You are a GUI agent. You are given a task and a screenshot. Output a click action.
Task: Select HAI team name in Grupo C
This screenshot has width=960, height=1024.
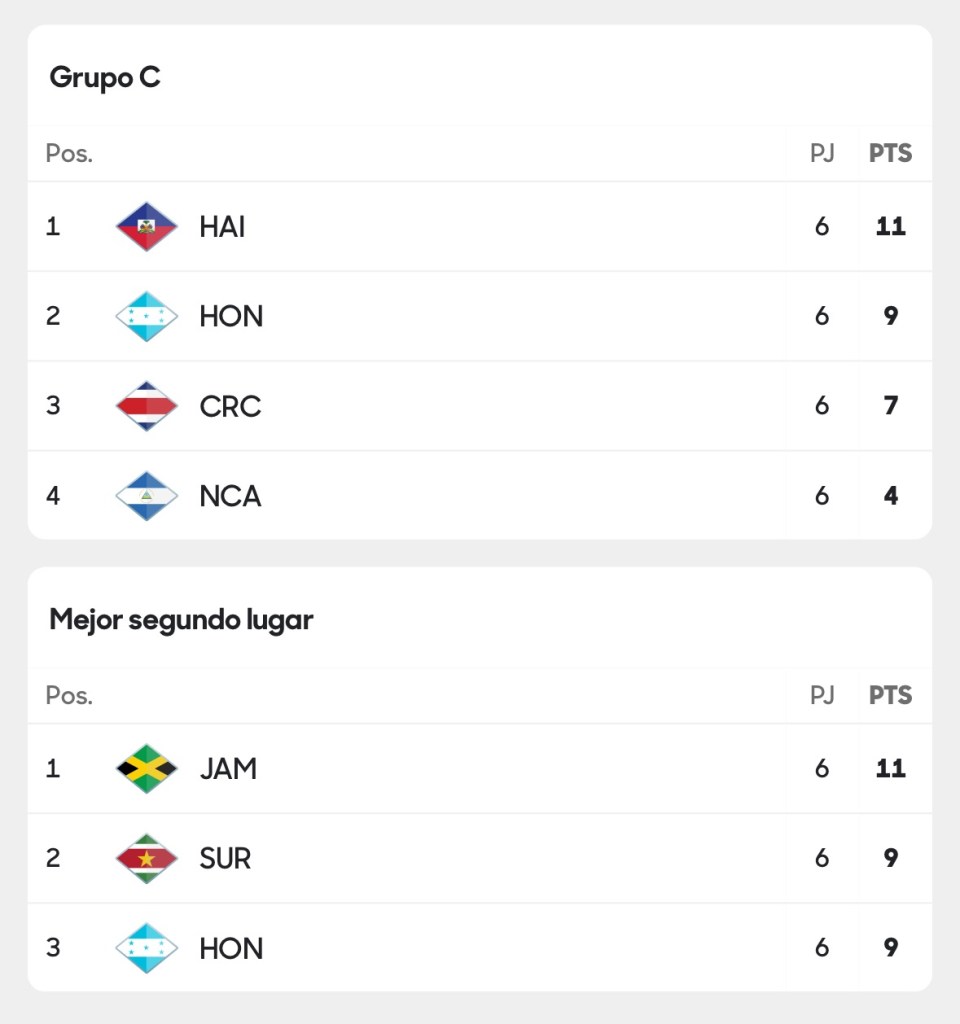pos(222,227)
